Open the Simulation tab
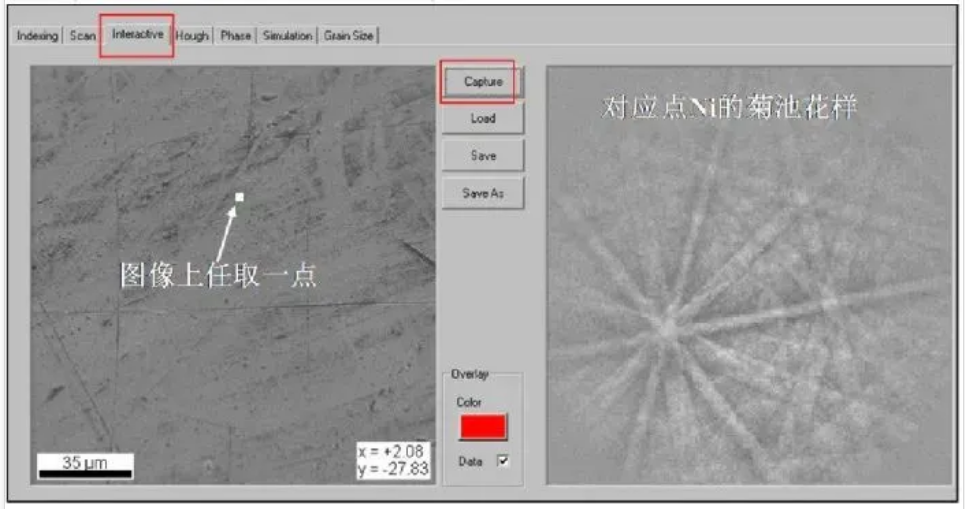 click(x=287, y=36)
